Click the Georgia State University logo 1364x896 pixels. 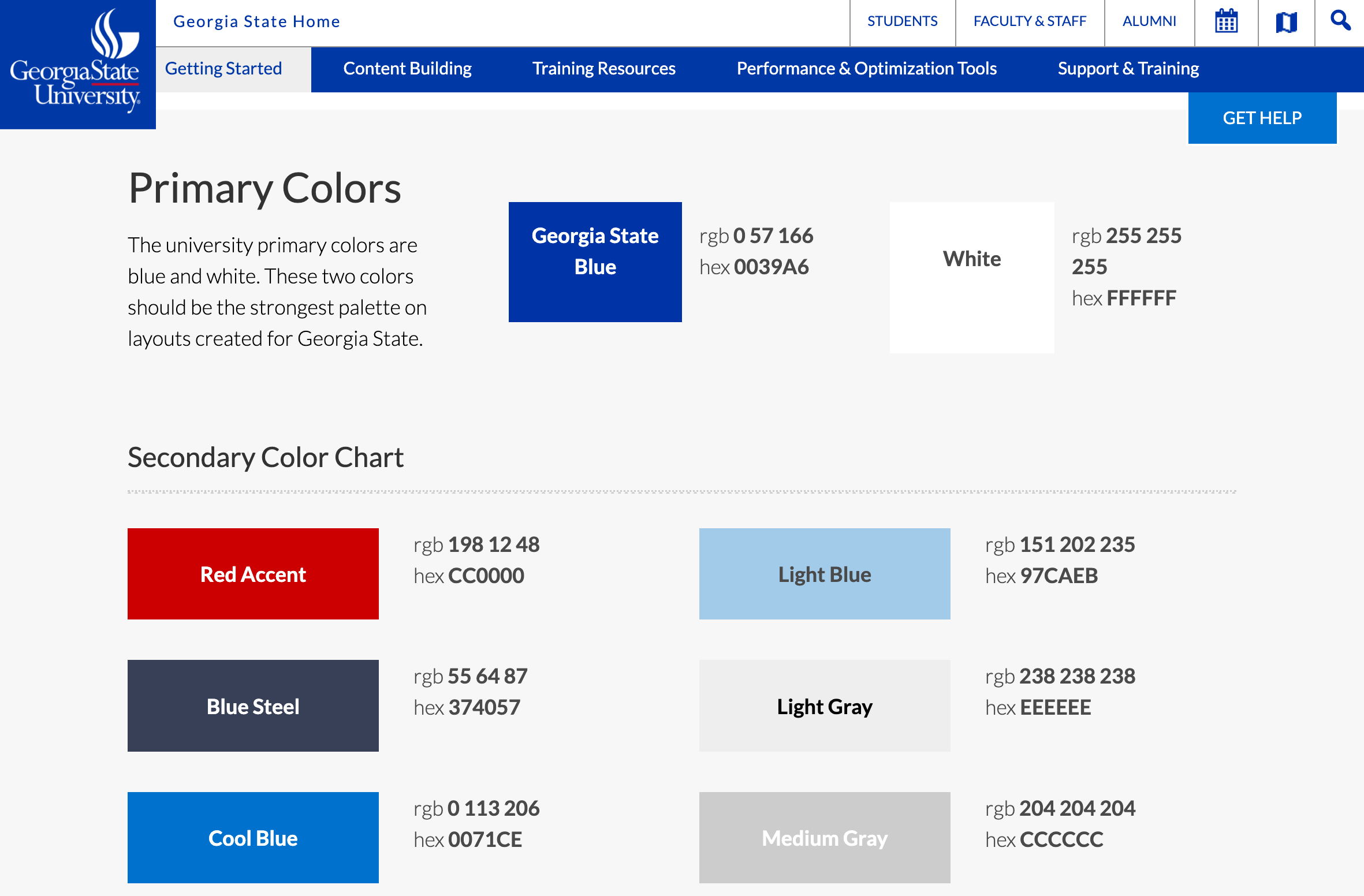[x=77, y=64]
